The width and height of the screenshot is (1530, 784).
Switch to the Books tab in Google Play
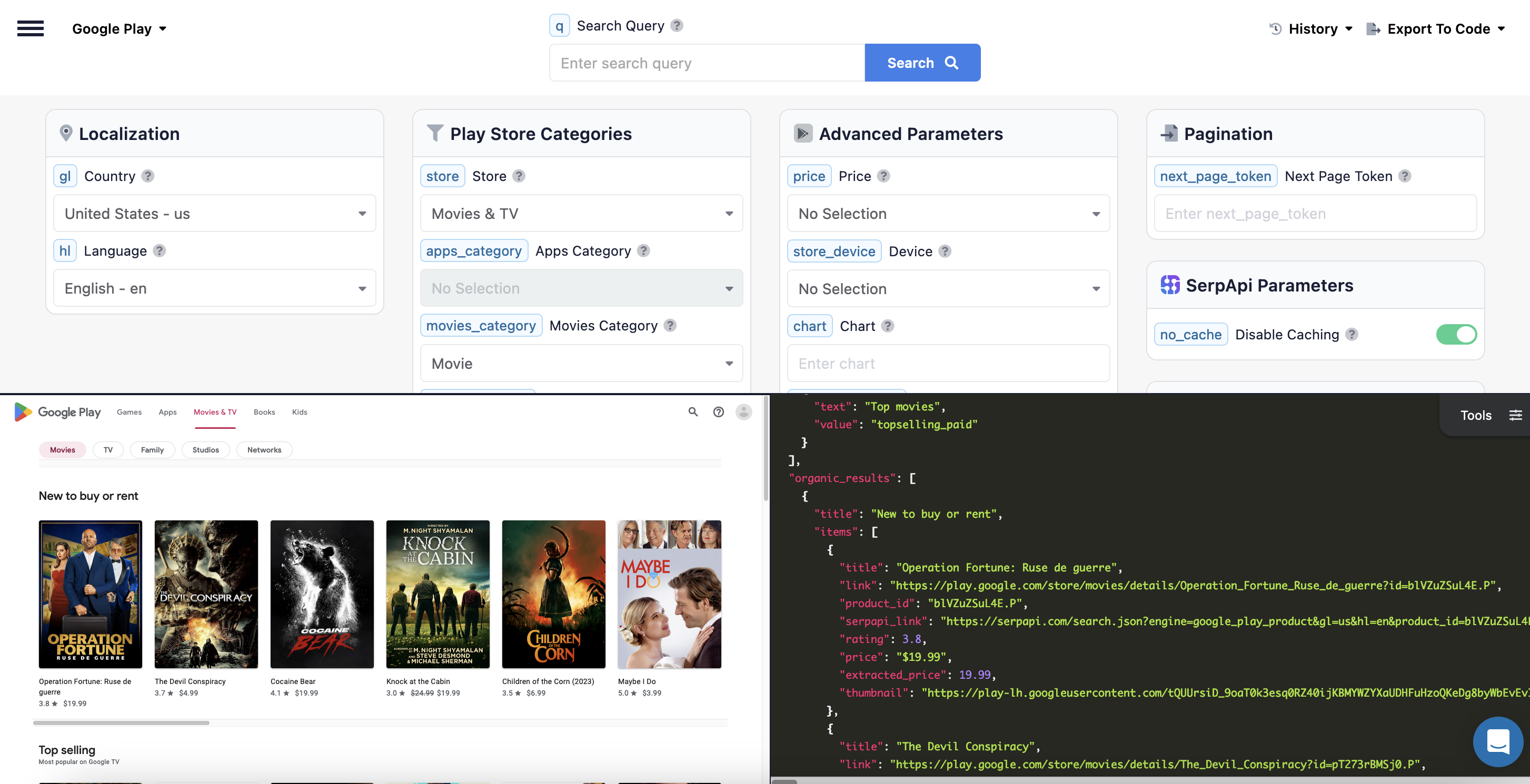[x=264, y=411]
